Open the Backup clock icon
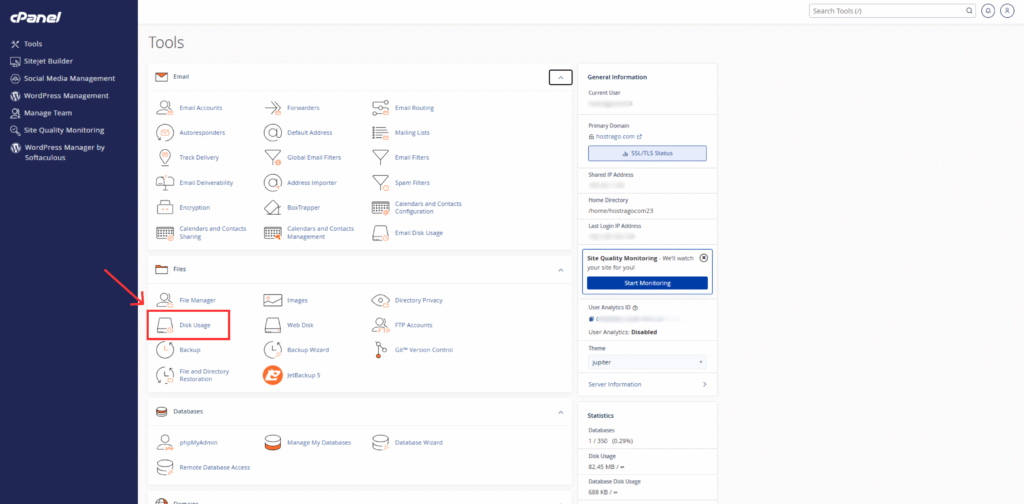This screenshot has height=504, width=1024. point(164,350)
